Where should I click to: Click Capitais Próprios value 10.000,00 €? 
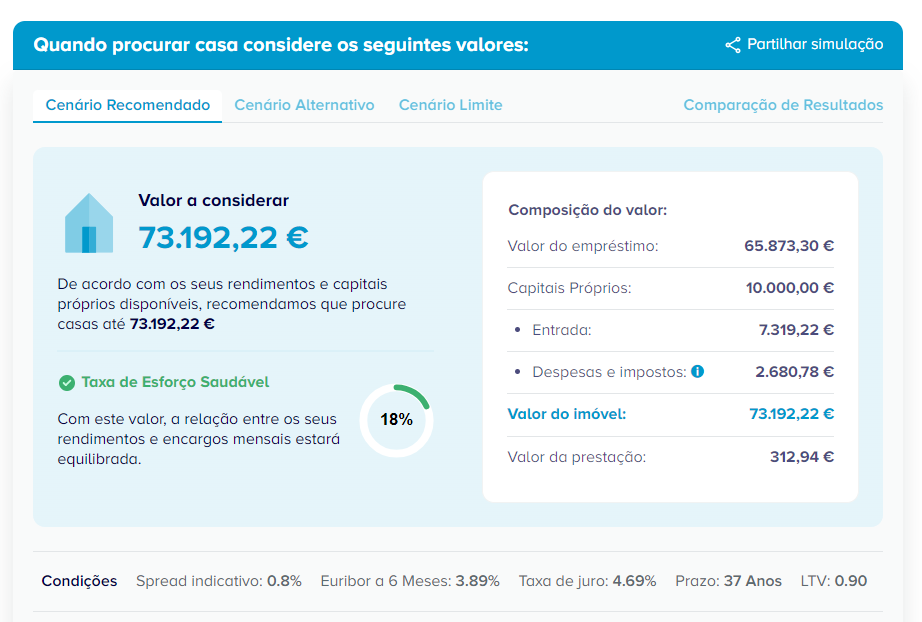coord(790,288)
